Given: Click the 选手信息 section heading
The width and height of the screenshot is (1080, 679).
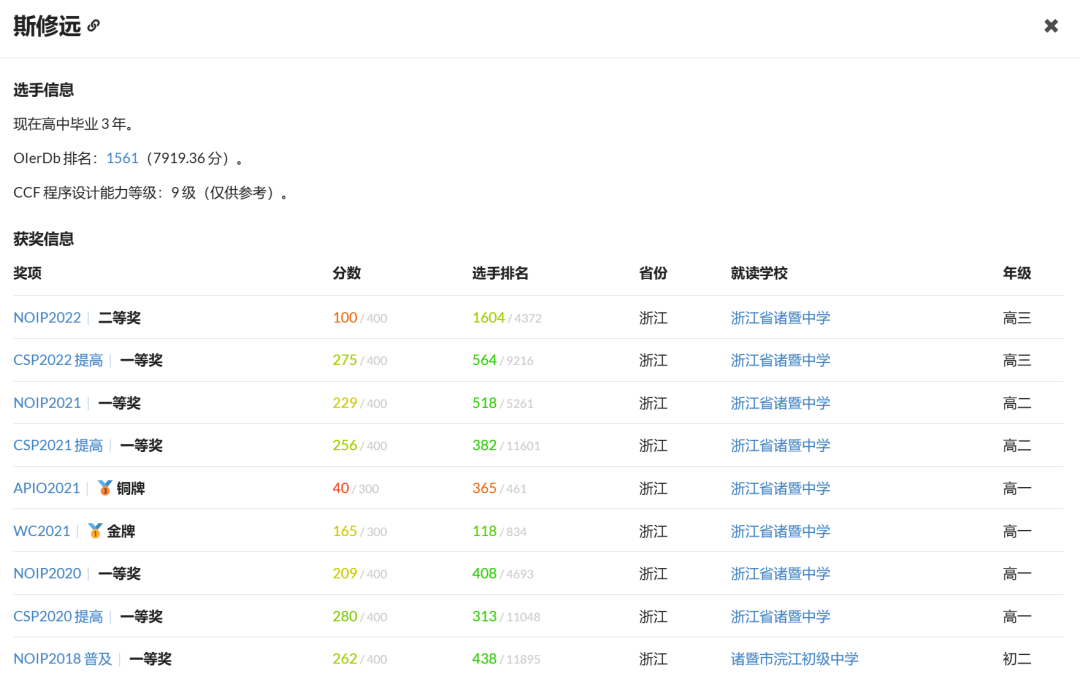Looking at the screenshot, I should [x=43, y=90].
